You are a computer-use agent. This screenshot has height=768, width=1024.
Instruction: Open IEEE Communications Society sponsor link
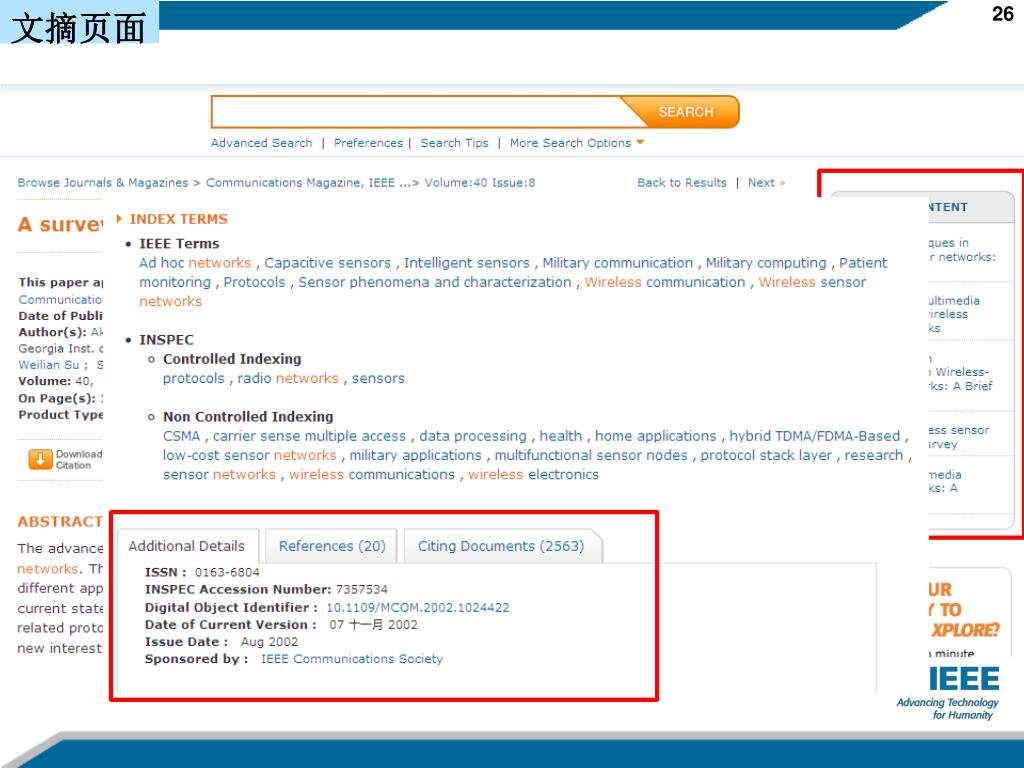pos(352,659)
